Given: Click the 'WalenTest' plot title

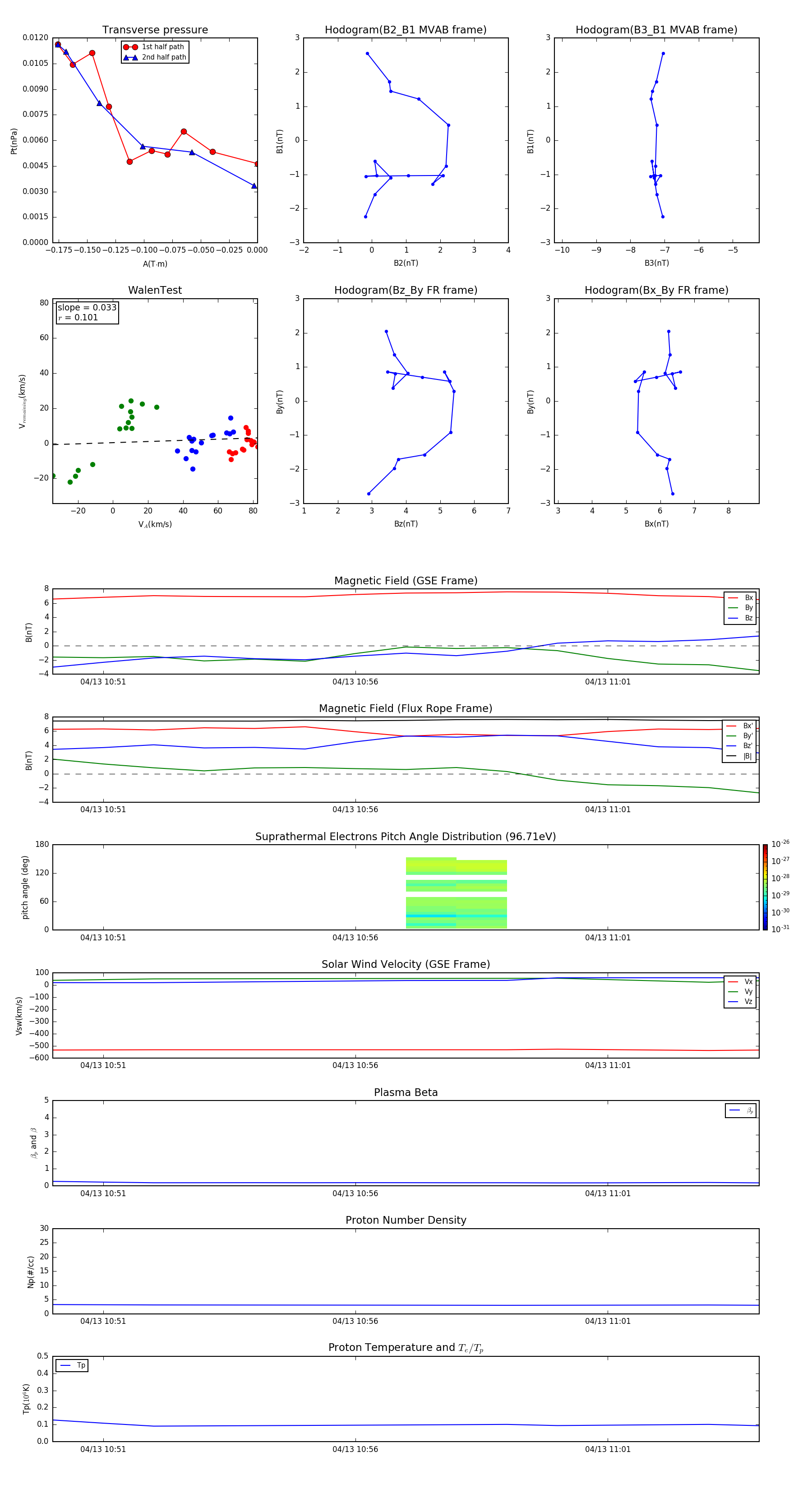Looking at the screenshot, I should tap(155, 290).
